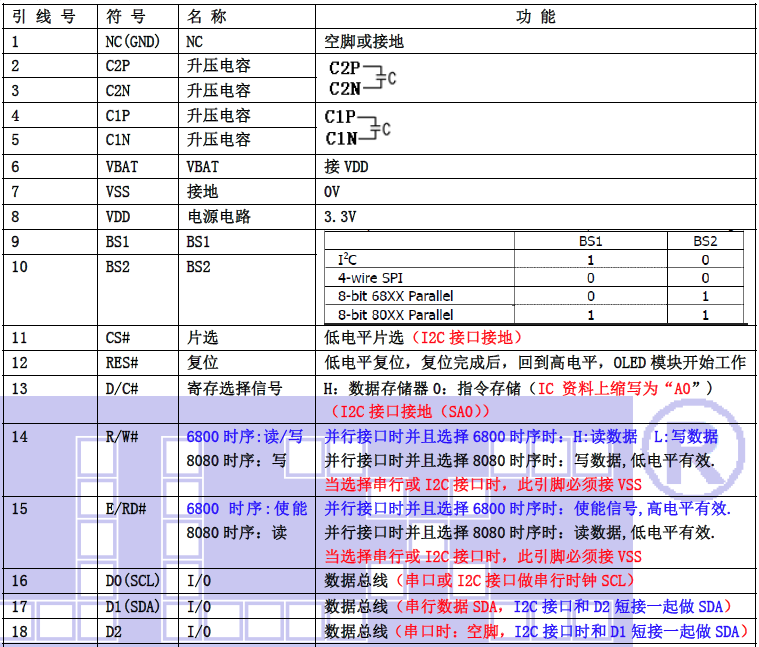Click the 8-bit 68XX Parallel row label
The height and width of the screenshot is (647, 759).
click(395, 296)
